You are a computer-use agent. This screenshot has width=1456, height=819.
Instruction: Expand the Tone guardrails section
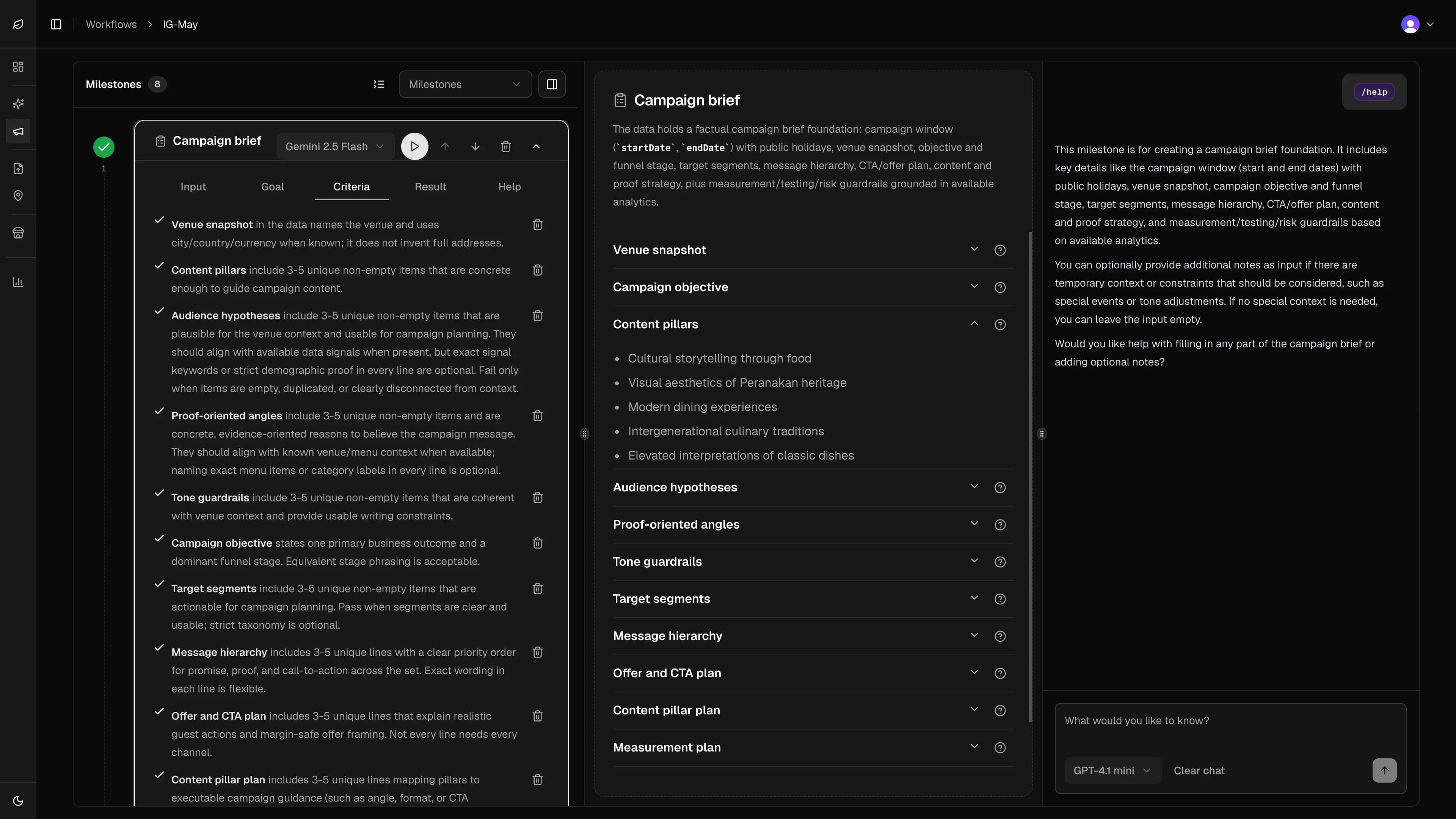974,561
